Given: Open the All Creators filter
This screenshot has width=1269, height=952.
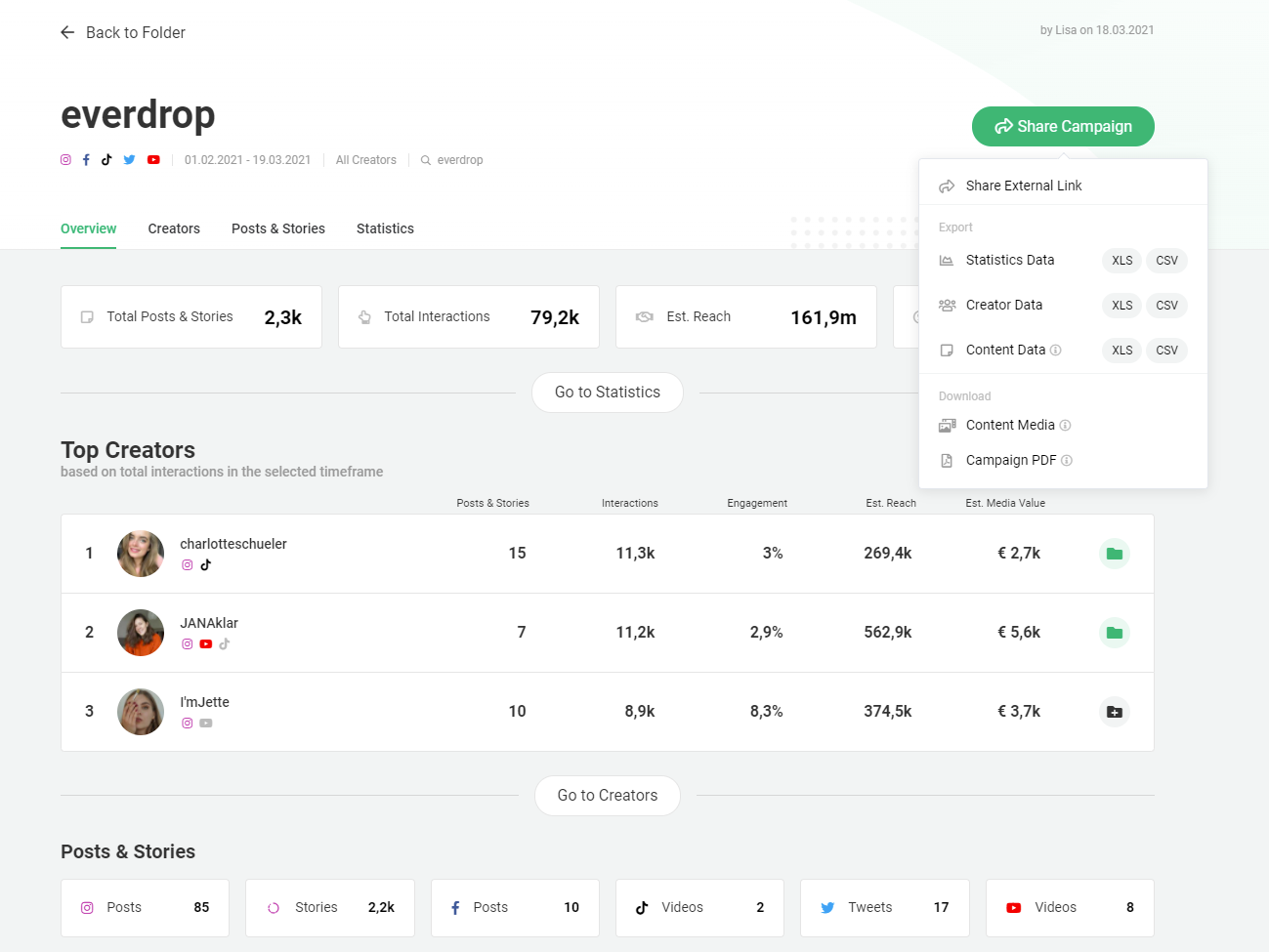Looking at the screenshot, I should [x=365, y=160].
